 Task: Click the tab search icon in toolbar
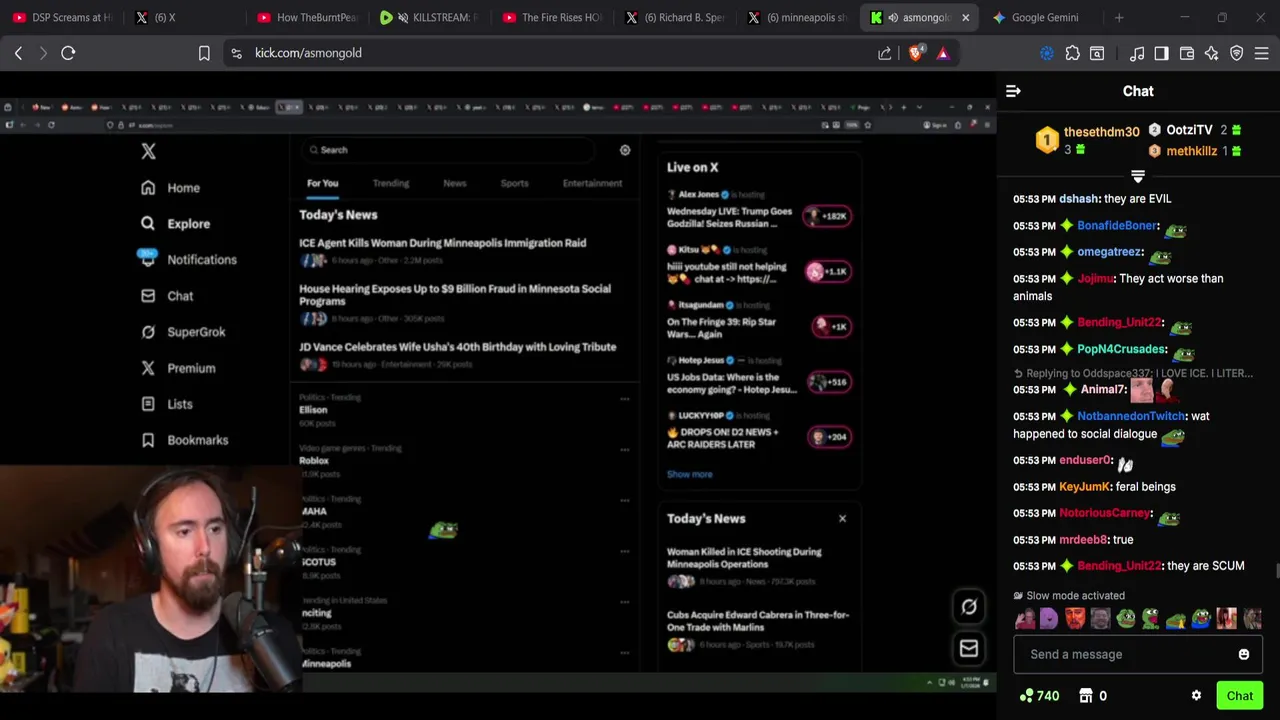[x=1097, y=53]
